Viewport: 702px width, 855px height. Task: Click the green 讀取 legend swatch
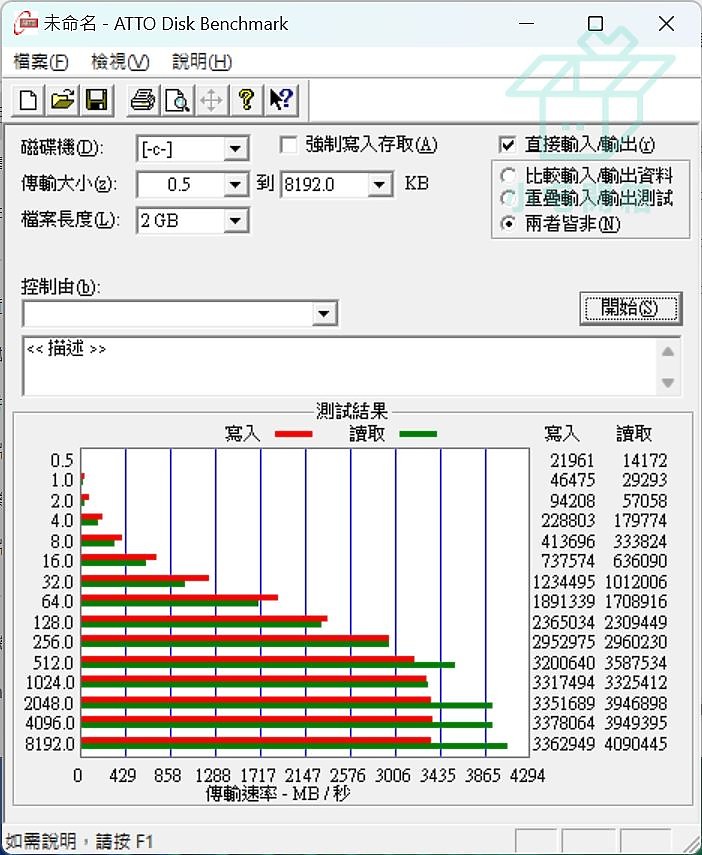click(x=418, y=434)
